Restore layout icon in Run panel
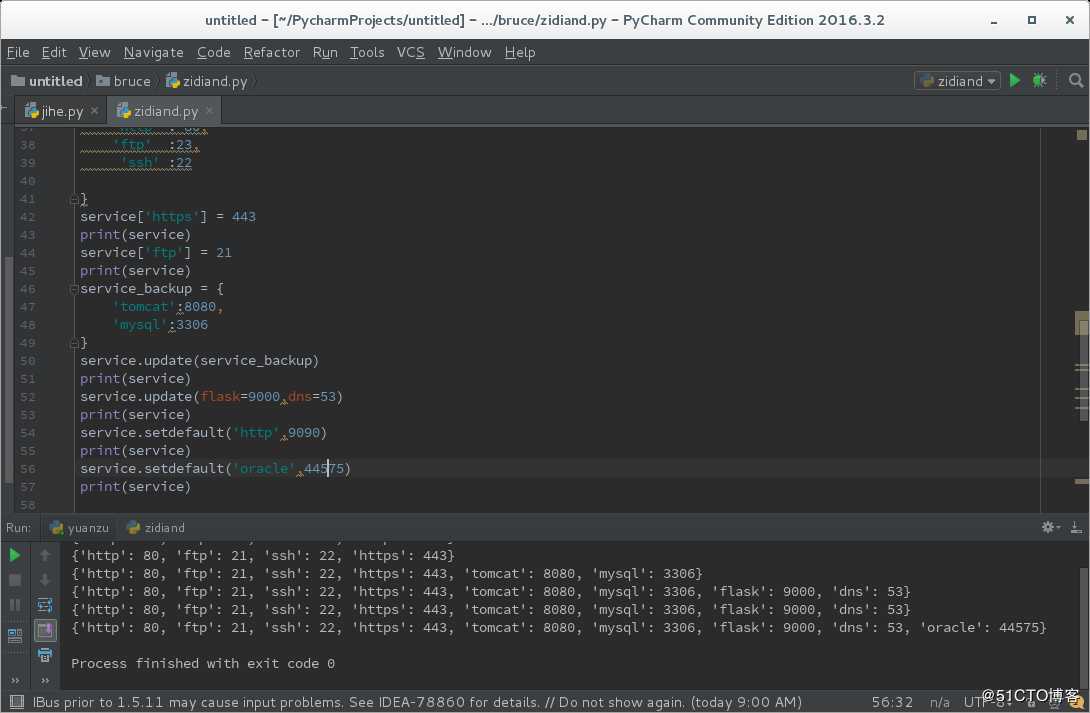The height and width of the screenshot is (713, 1090). coord(15,635)
